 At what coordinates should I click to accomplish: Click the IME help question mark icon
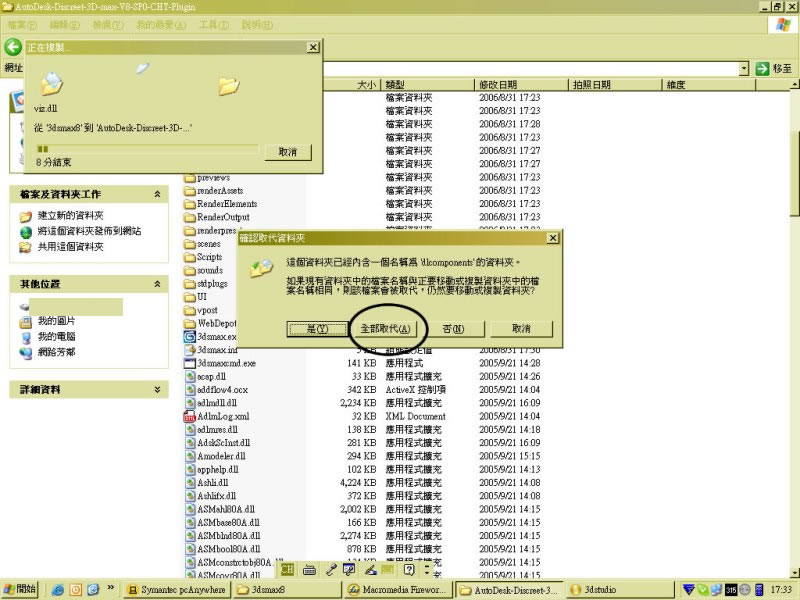(409, 569)
